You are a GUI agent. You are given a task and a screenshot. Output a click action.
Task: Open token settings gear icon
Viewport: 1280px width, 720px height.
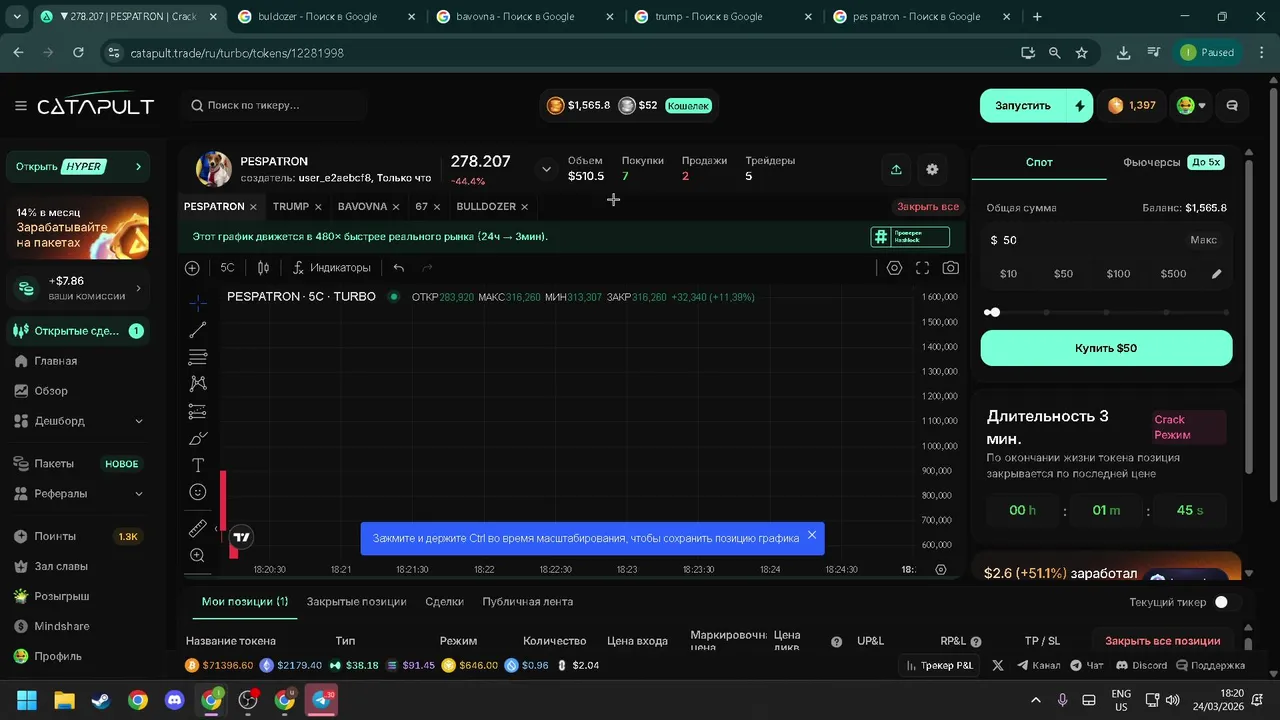coord(932,170)
